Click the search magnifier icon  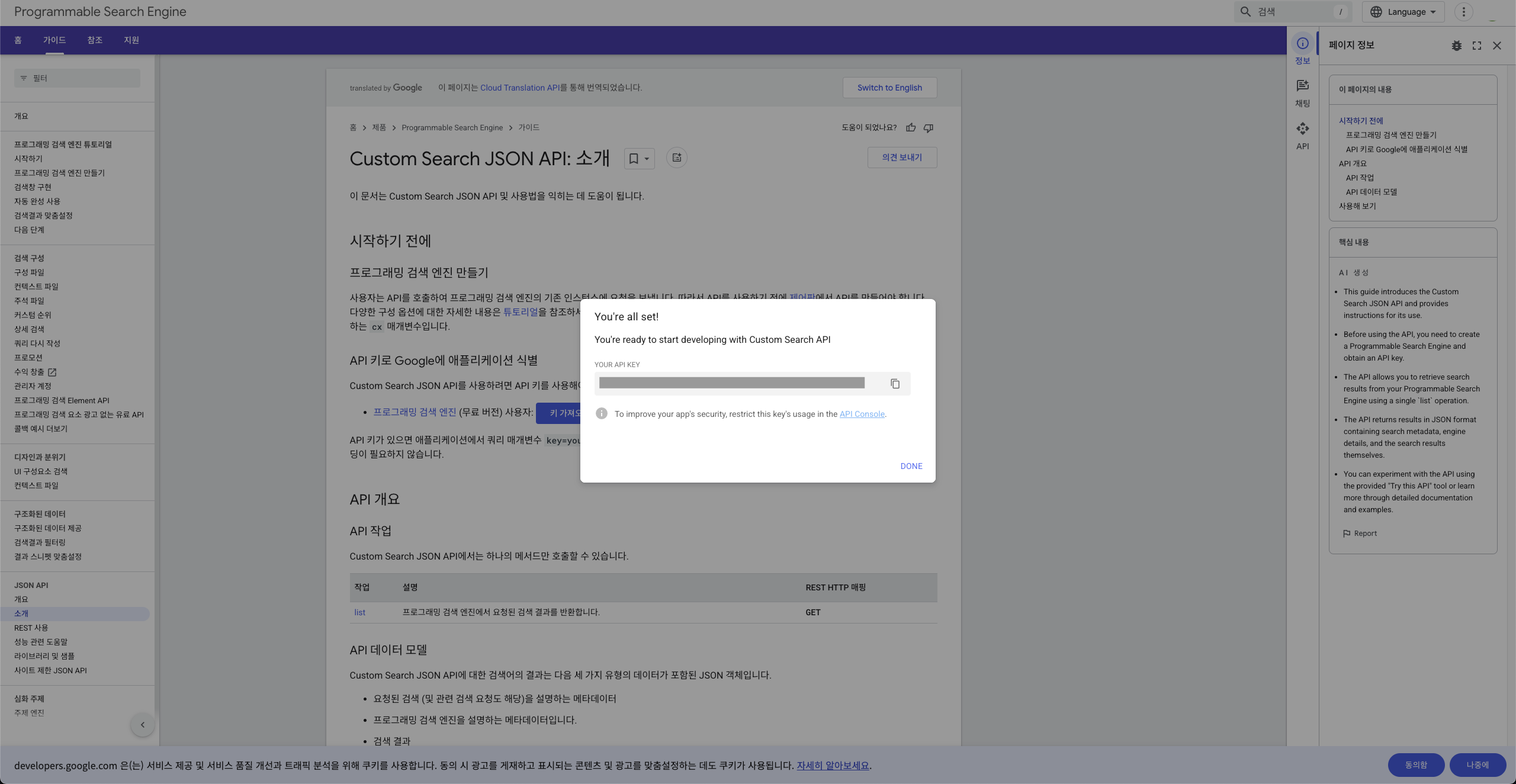point(1245,12)
